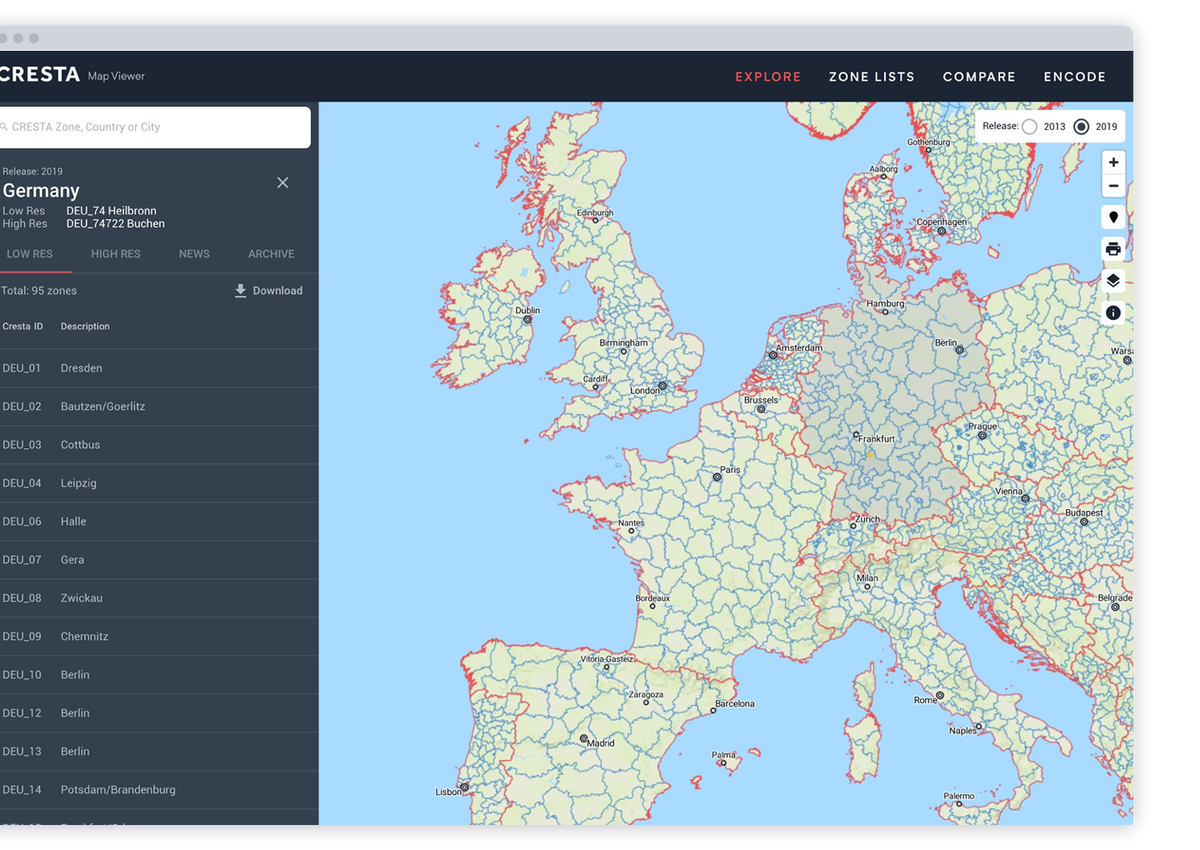This screenshot has height=850, width=1200.
Task: Go to ZONE LISTS in navigation
Action: tap(871, 77)
